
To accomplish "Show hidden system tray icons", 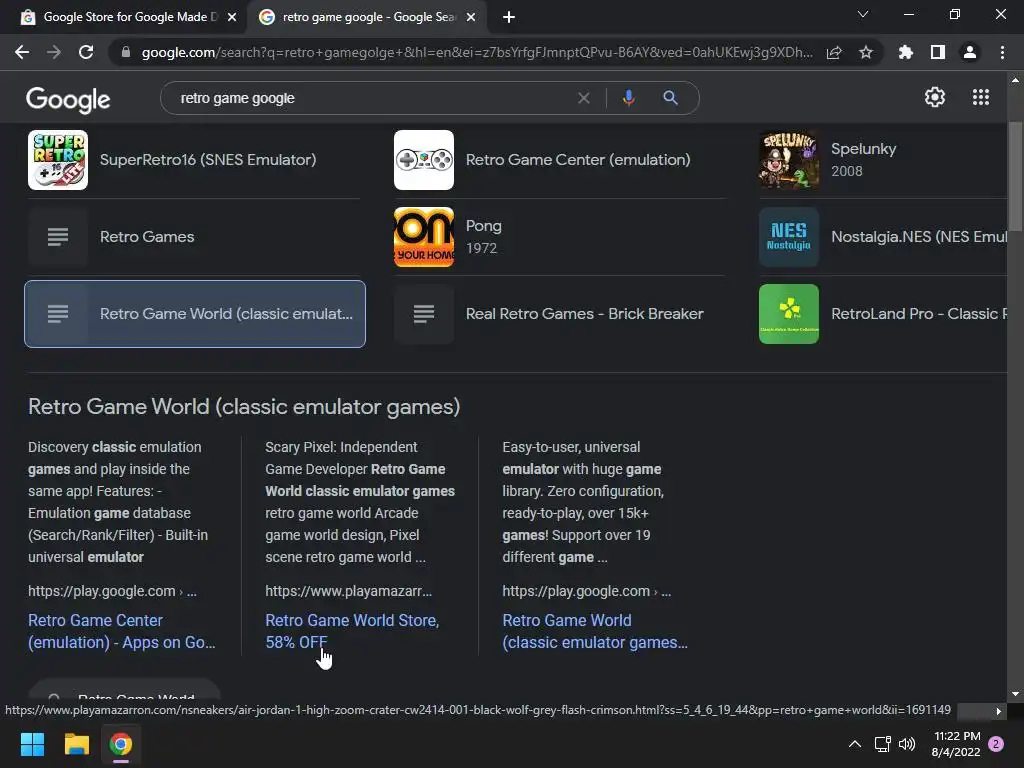I will point(854,744).
